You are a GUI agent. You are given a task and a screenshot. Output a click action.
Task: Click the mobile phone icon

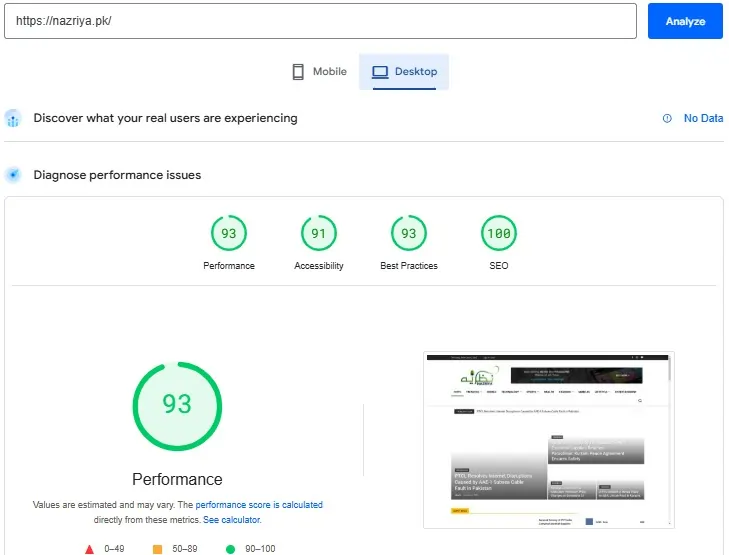pyautogui.click(x=298, y=72)
